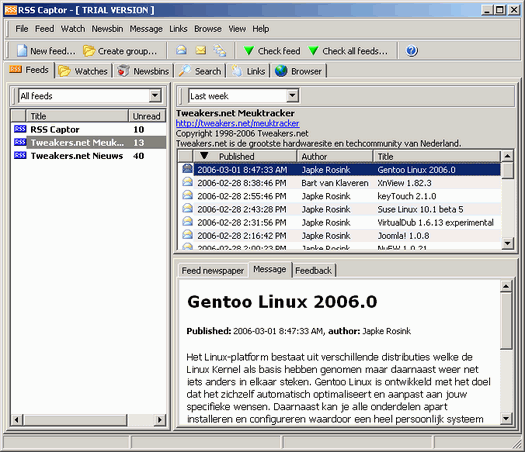Click message list scrollbar down arrow
525x452 pixels.
(x=508, y=243)
